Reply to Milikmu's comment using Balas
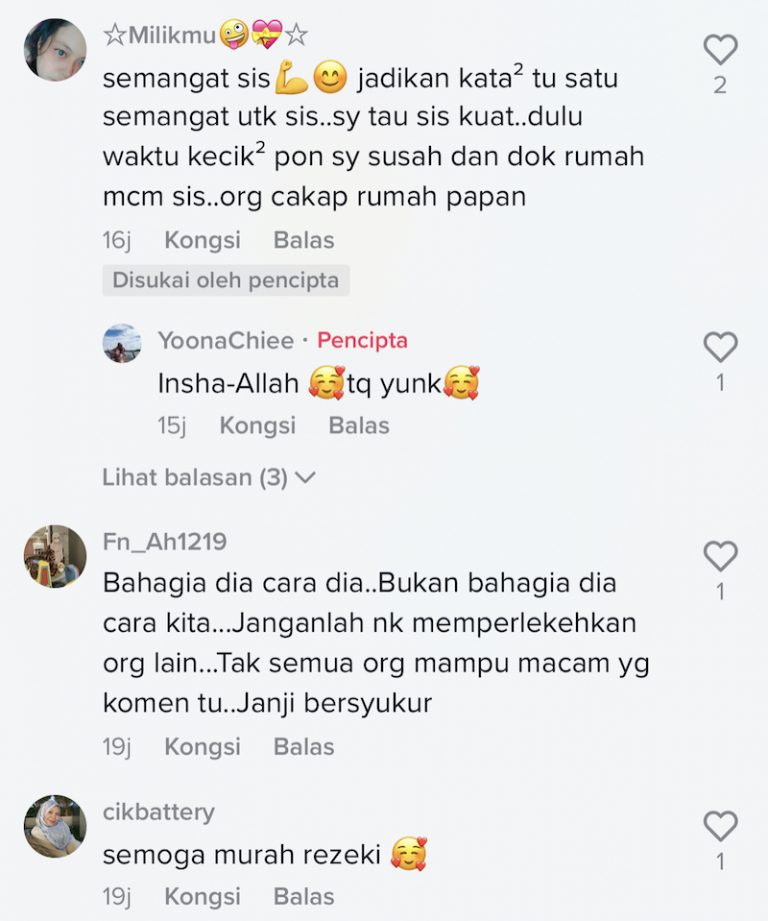Image resolution: width=768 pixels, height=921 pixels. point(304,240)
